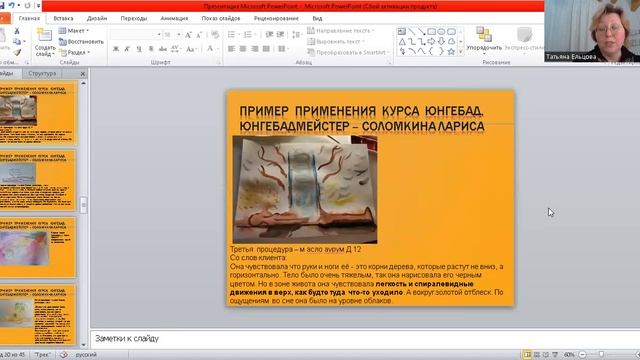
Task: Select second slide thumbnail with grey picture
Action: pos(38,180)
